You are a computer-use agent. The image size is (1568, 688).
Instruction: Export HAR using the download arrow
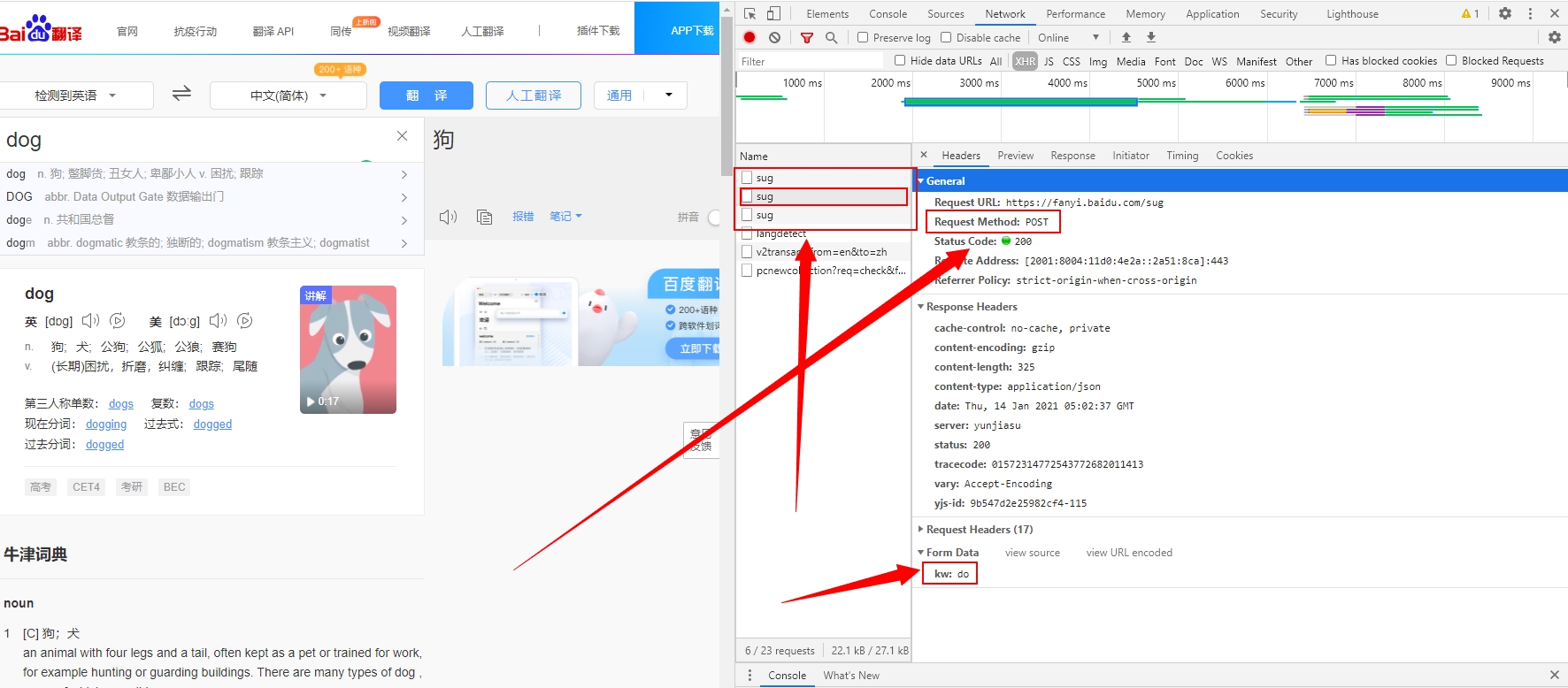(x=1150, y=37)
